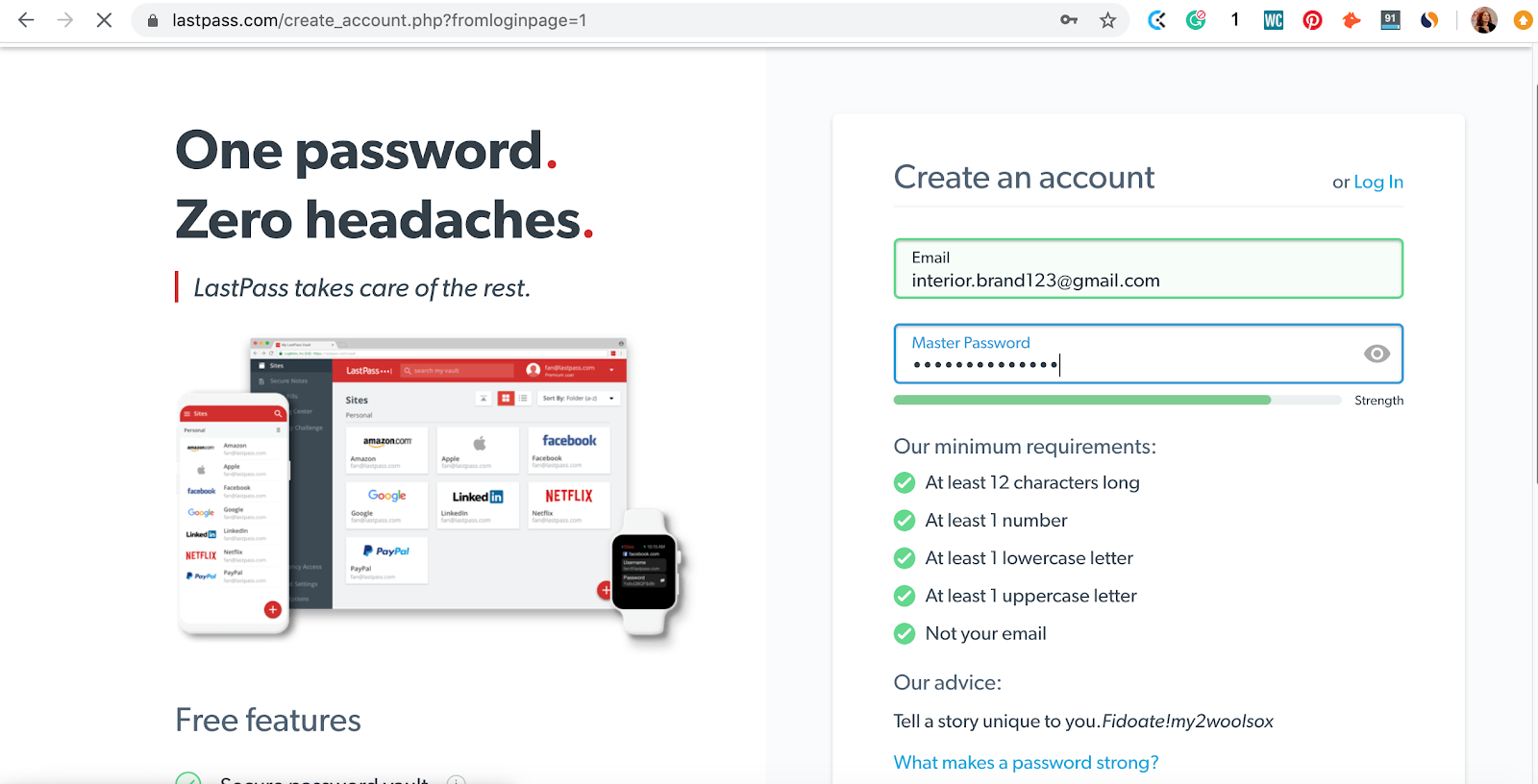Click the 'Our advice:' text
This screenshot has height=784, width=1538.
pos(948,683)
